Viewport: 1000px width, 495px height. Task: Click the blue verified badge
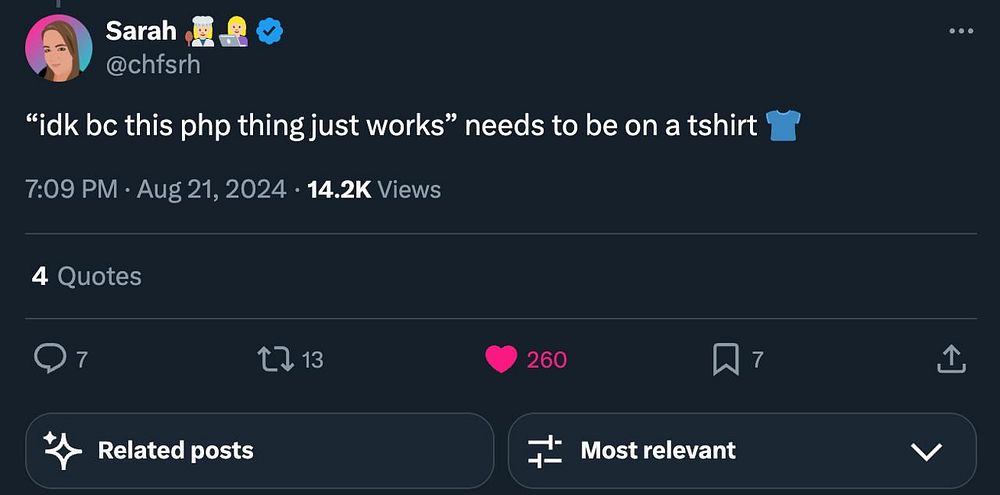(270, 33)
